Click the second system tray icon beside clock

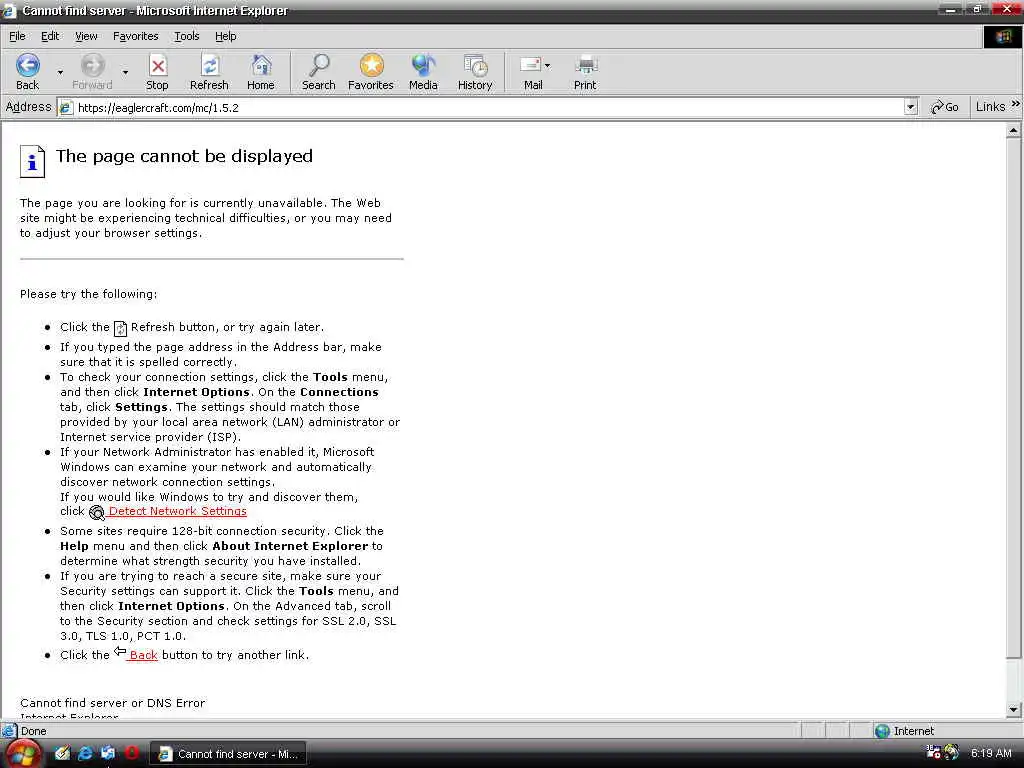[x=952, y=752]
